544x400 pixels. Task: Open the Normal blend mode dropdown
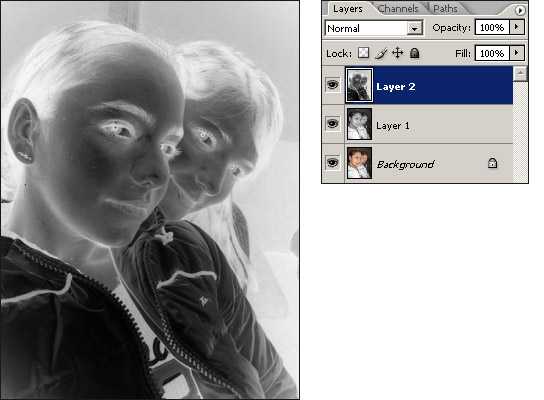(374, 28)
